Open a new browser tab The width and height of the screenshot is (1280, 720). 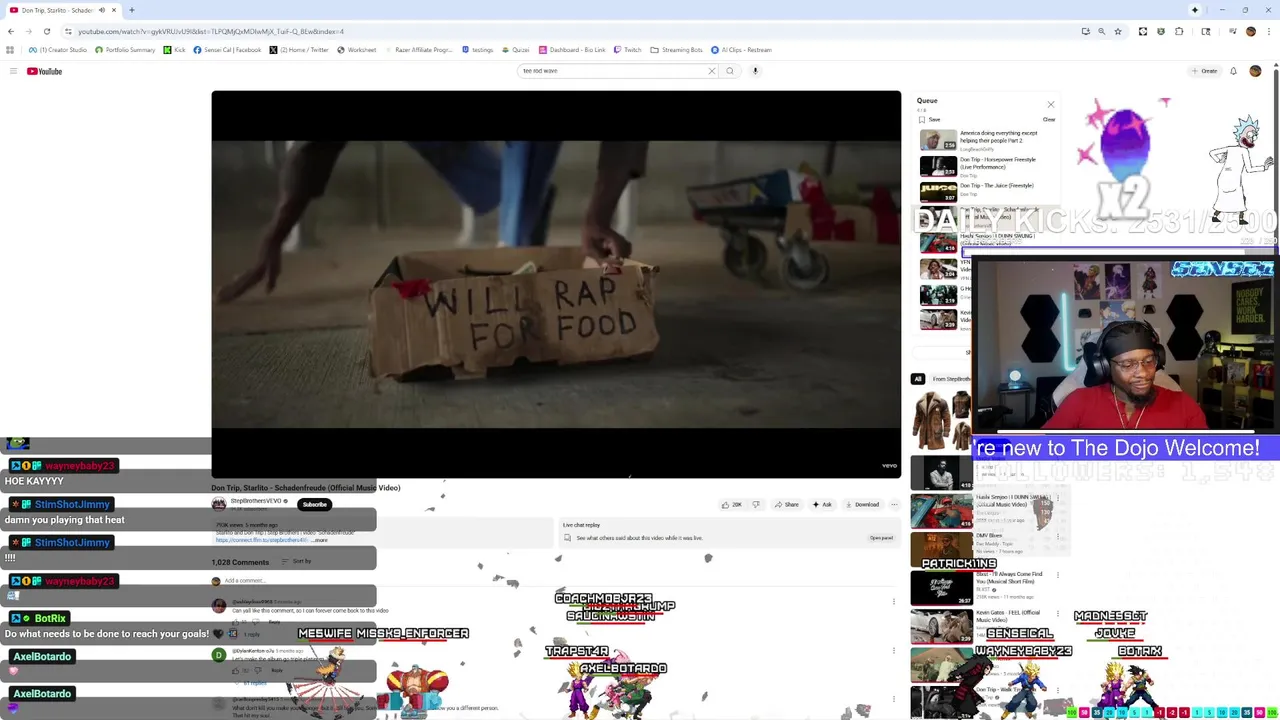coord(131,10)
